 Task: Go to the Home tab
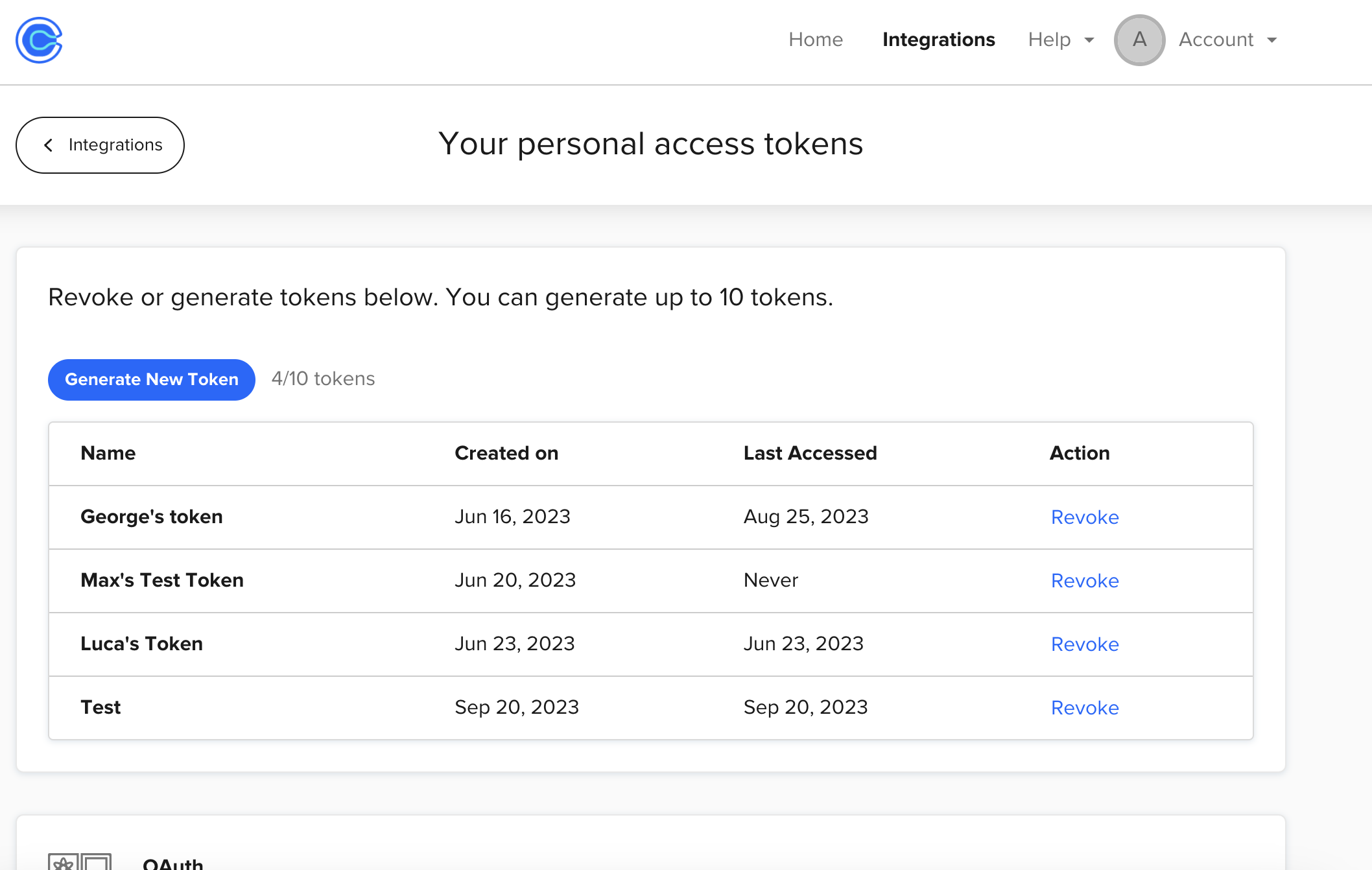(x=816, y=40)
